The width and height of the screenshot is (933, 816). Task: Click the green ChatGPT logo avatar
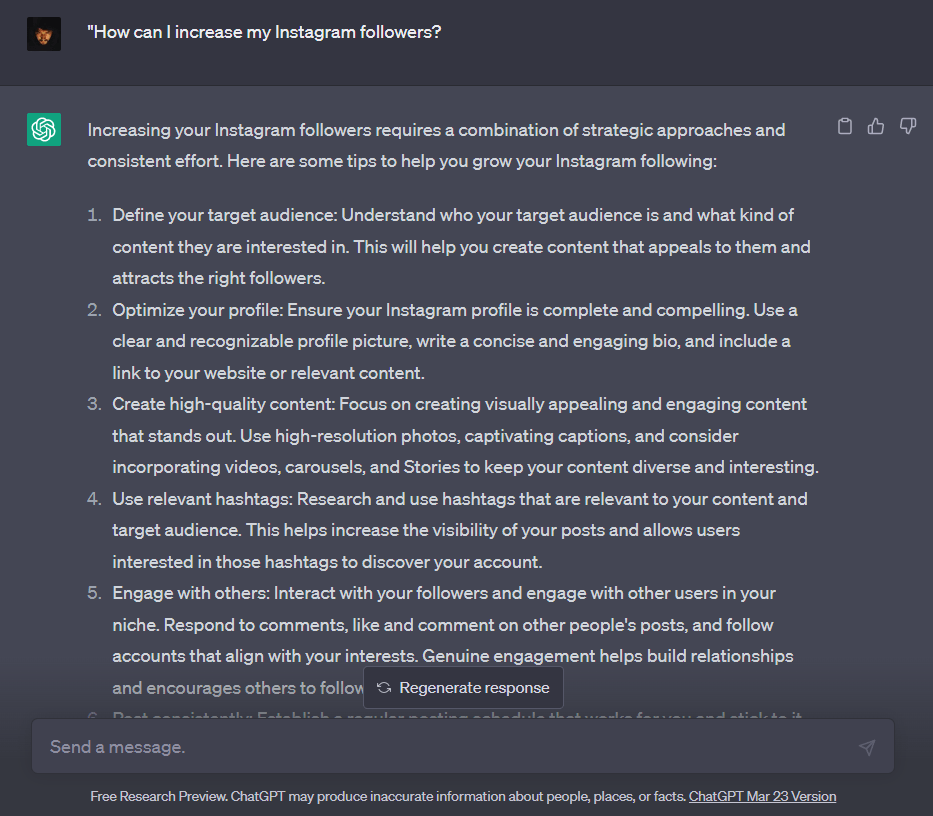44,129
